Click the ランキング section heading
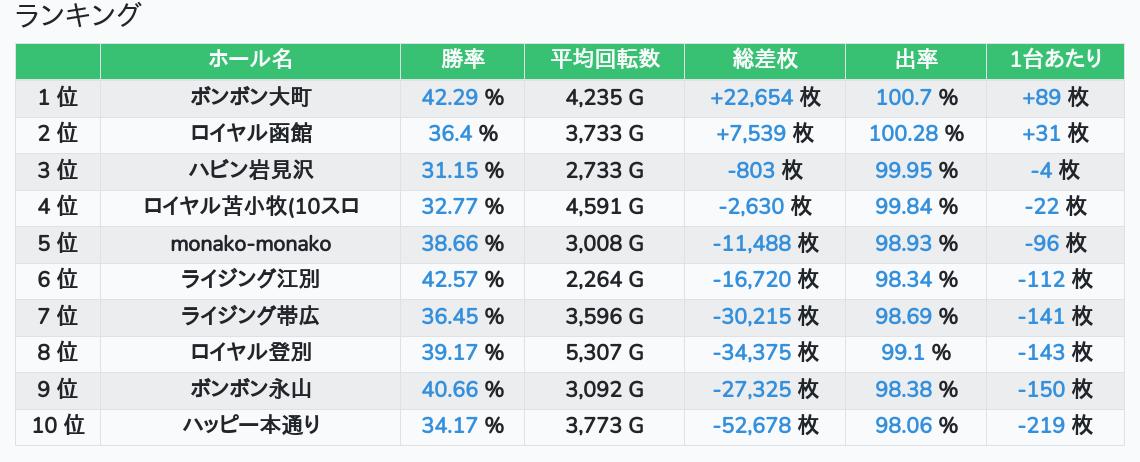 point(79,16)
